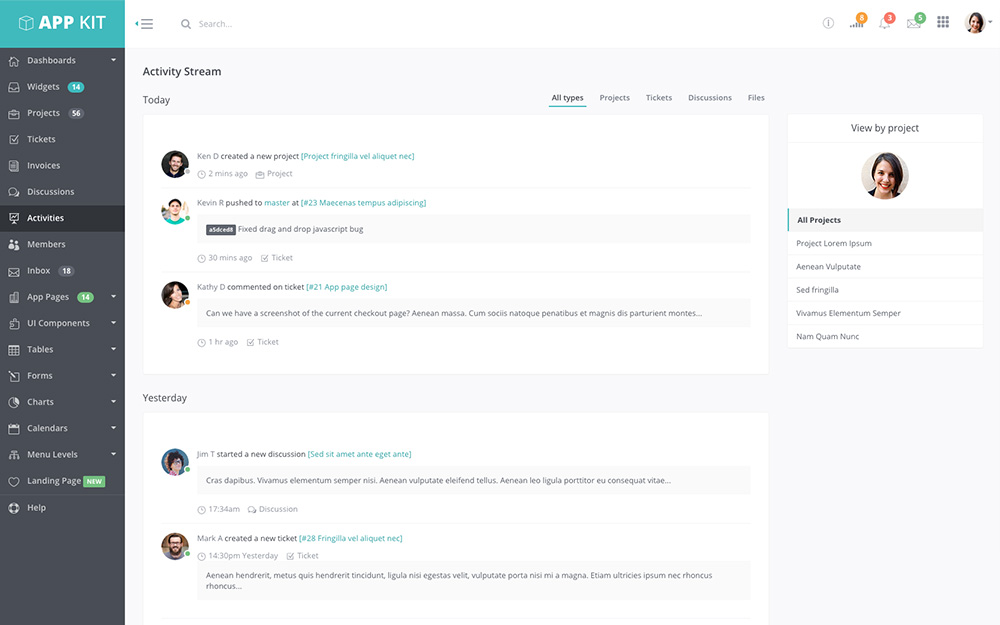Switch to the Discussions filter tab

[709, 98]
